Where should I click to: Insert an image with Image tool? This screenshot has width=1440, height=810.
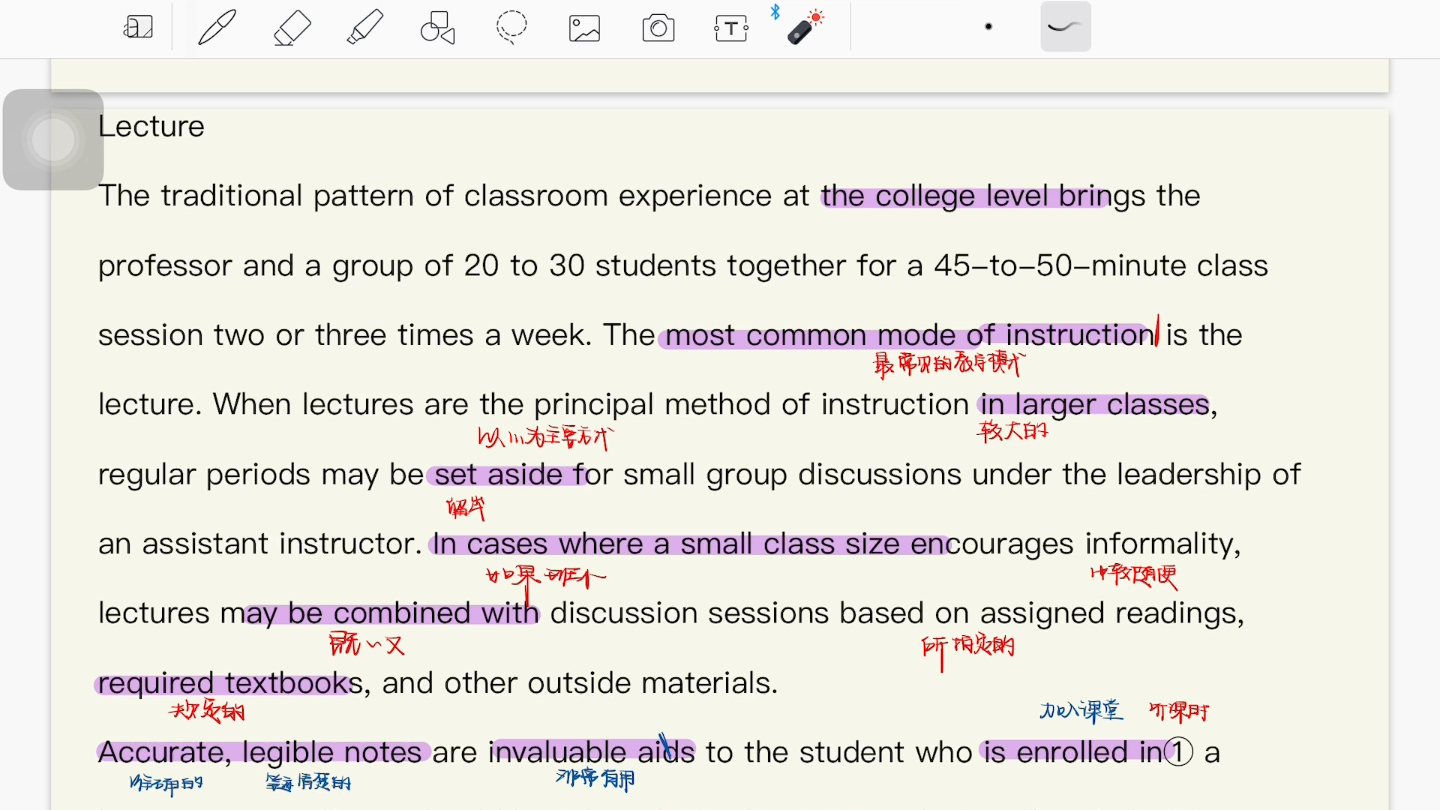point(585,28)
